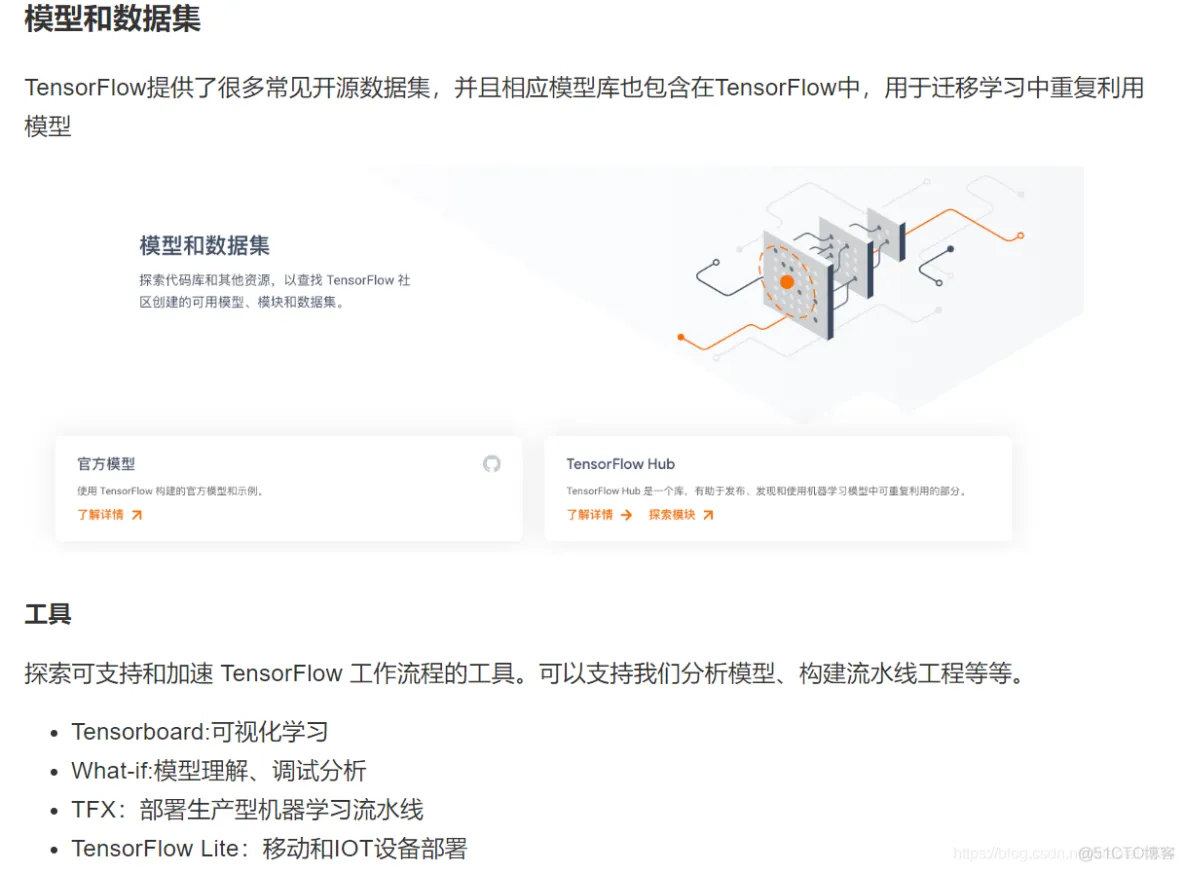1184x871 pixels.
Task: Click 模型和数据集 heading inside the banner
Action: 204,246
